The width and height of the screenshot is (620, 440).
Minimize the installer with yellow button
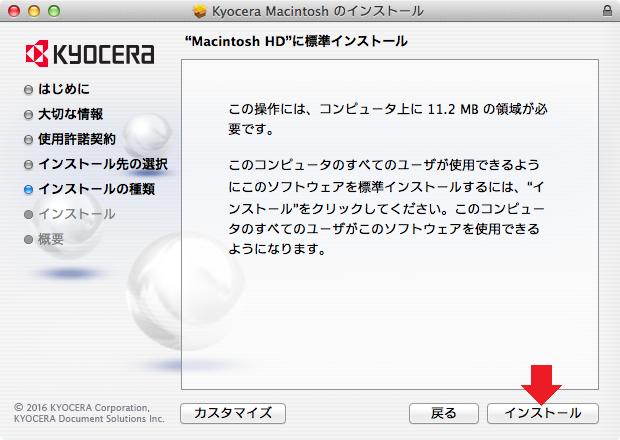pyautogui.click(x=34, y=11)
